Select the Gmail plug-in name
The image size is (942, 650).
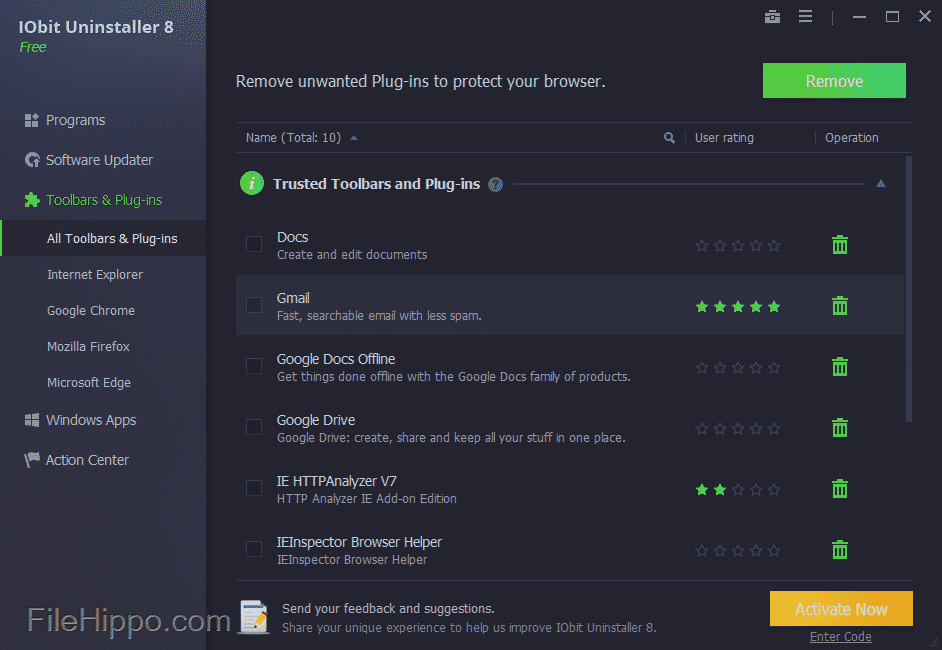click(x=293, y=298)
